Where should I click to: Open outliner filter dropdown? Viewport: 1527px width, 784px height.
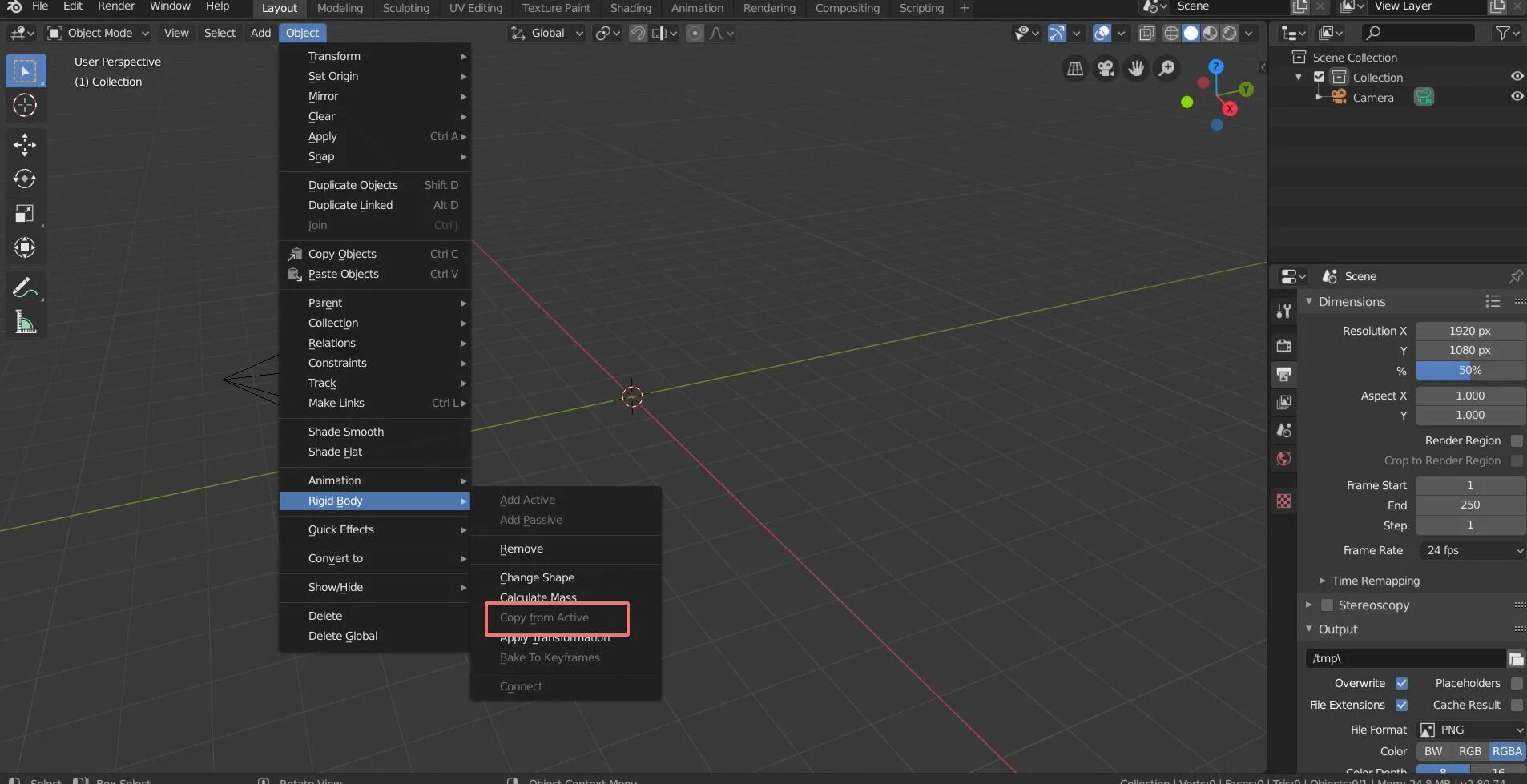tap(1507, 33)
